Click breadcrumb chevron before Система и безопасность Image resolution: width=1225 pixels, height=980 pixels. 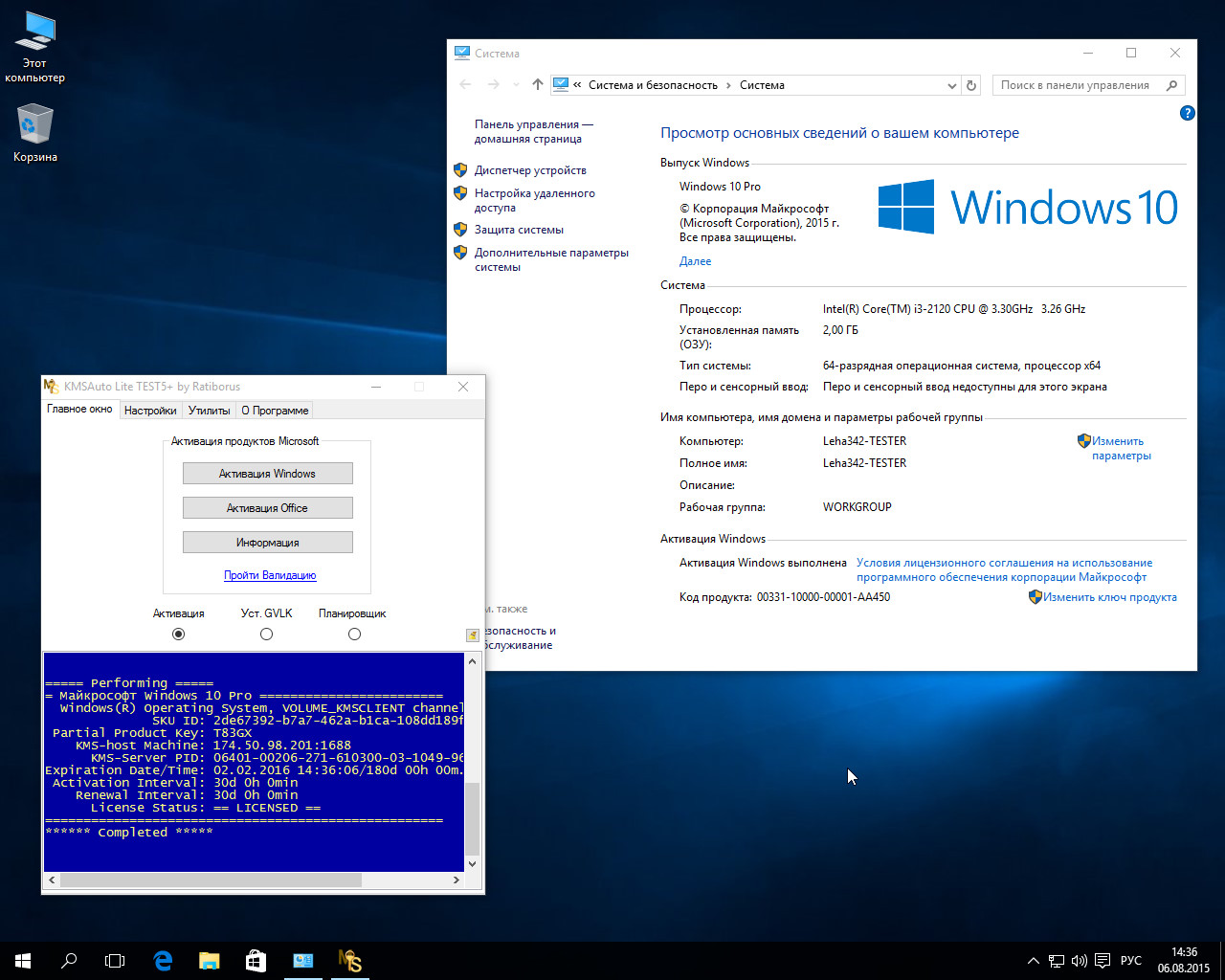[577, 85]
